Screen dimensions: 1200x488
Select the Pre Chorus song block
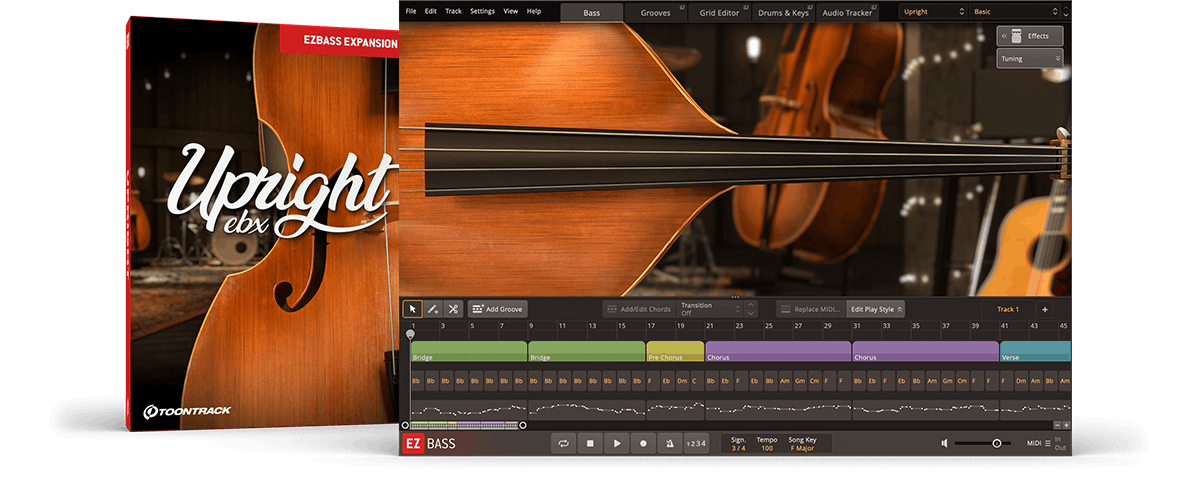click(675, 352)
